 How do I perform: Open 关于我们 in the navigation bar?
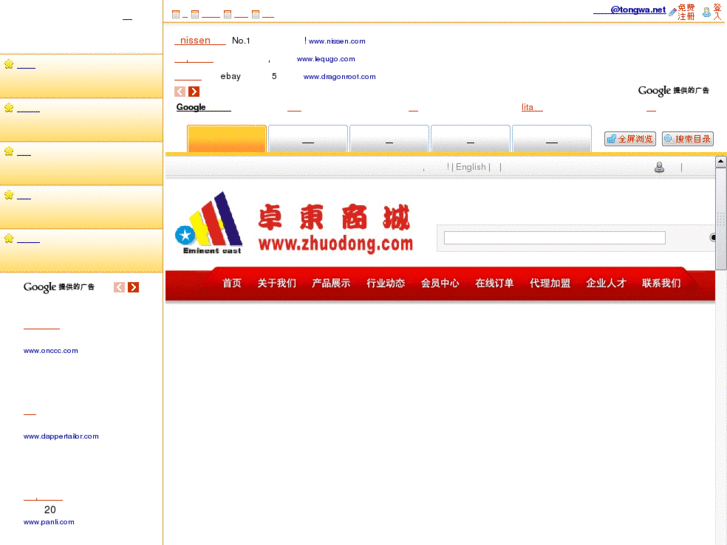coord(277,283)
